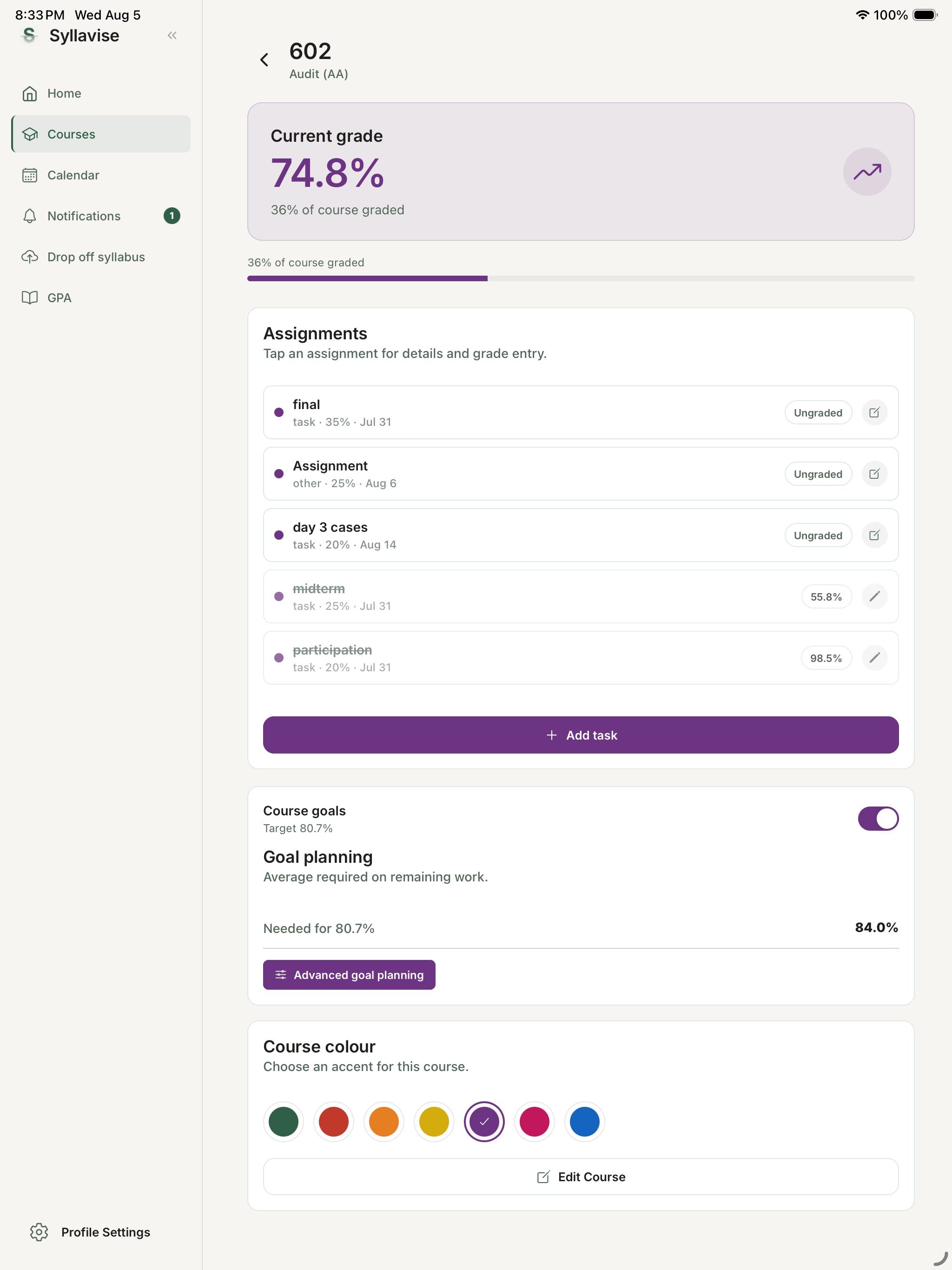Click the status dot beside day 3 cases

tap(279, 535)
